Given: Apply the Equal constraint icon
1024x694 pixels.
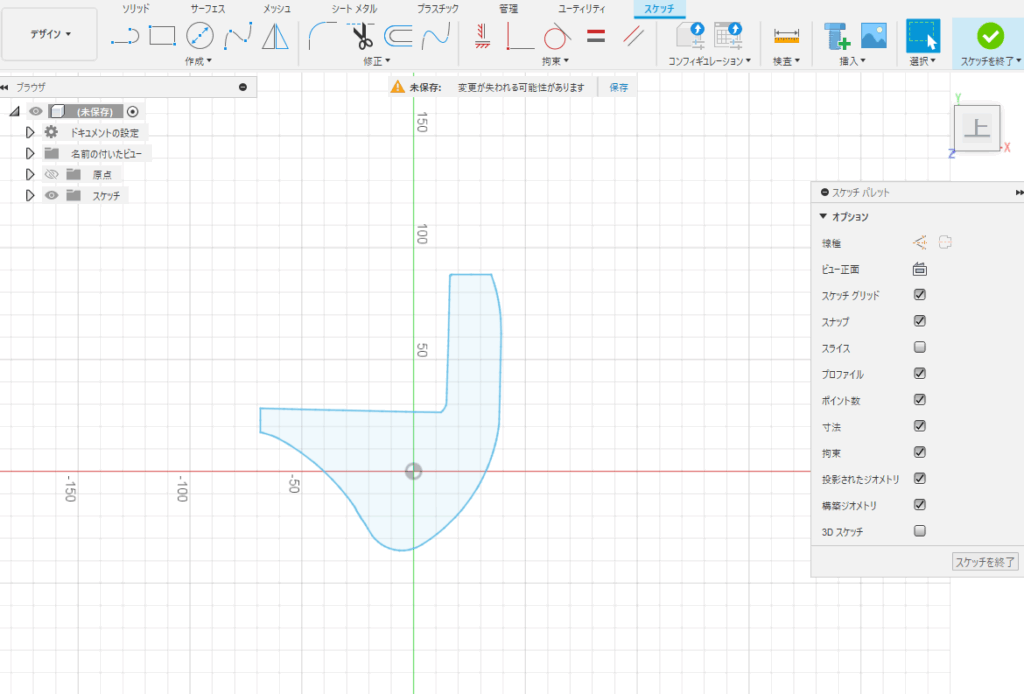Looking at the screenshot, I should [x=596, y=37].
